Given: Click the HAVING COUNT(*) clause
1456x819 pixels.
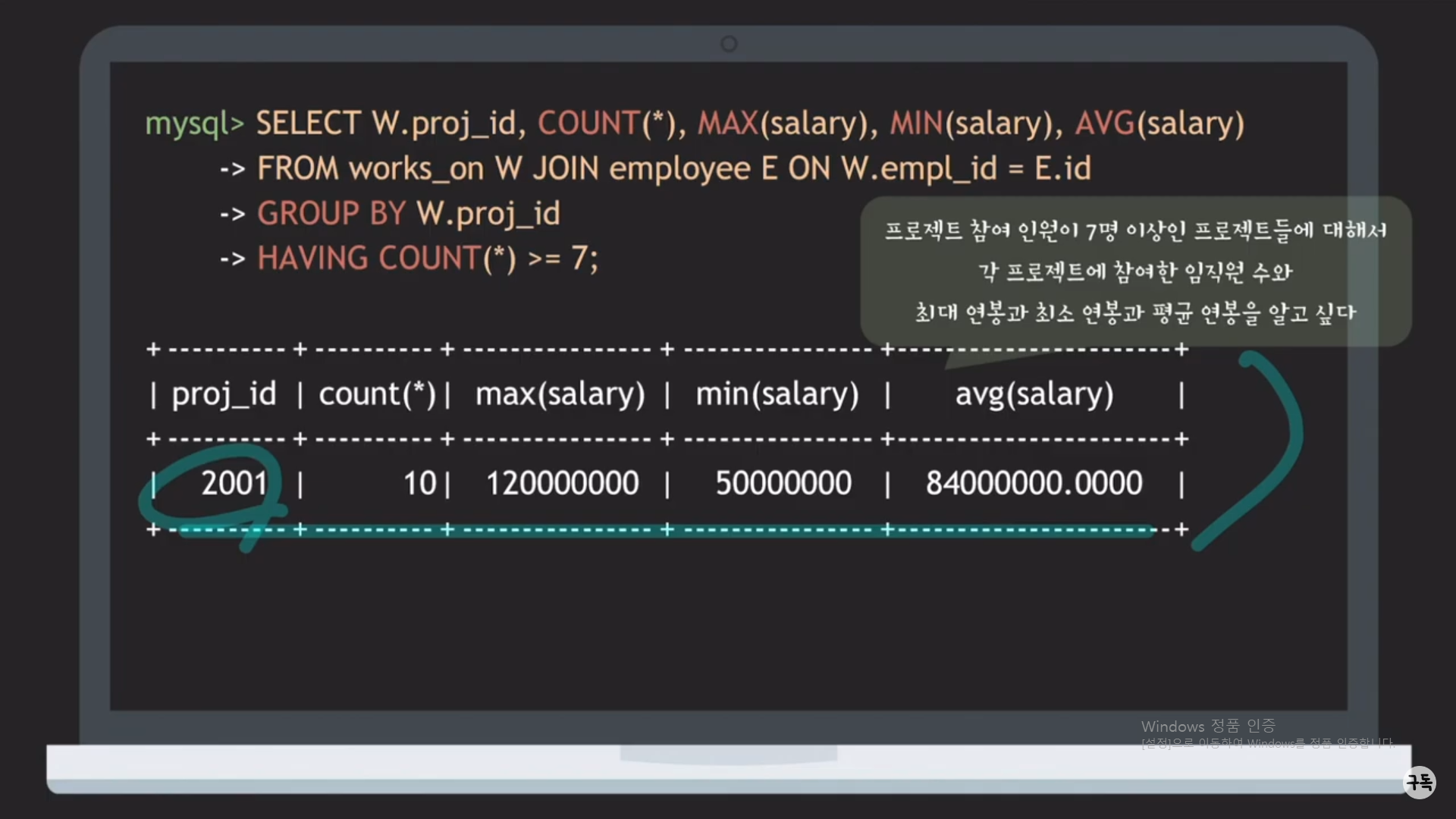Looking at the screenshot, I should [387, 259].
